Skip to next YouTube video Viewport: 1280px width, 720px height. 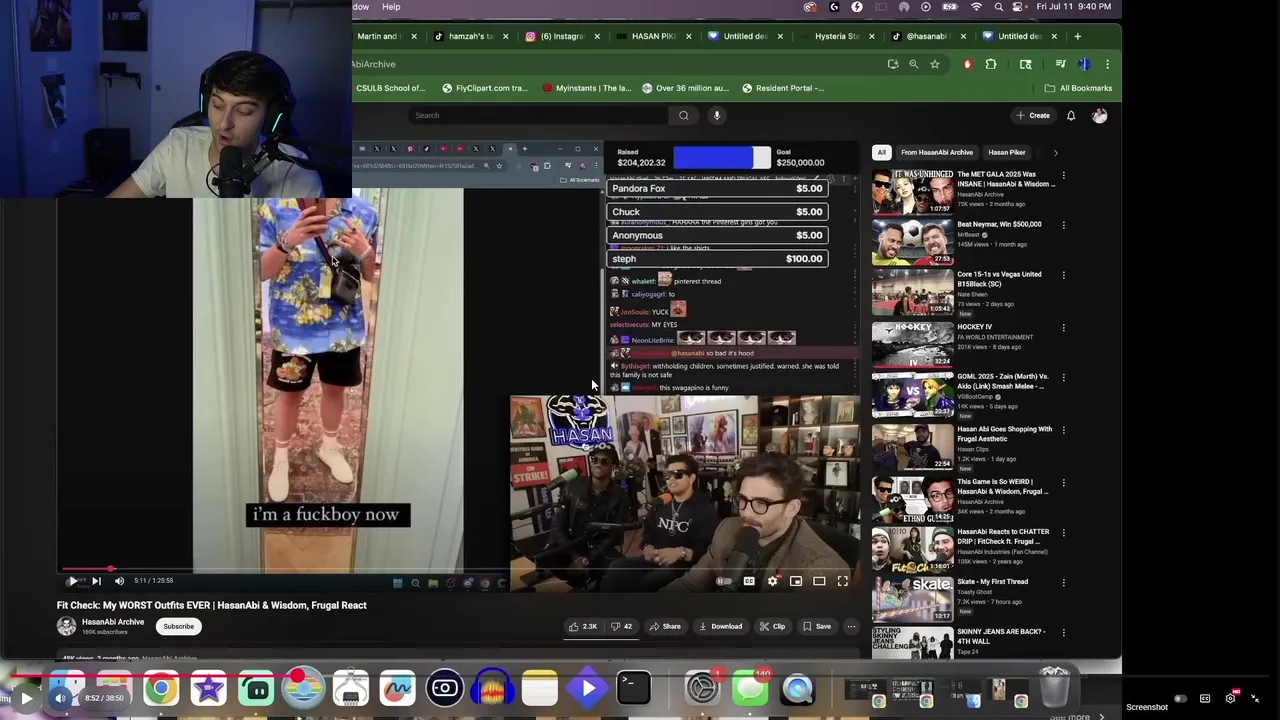[x=96, y=580]
